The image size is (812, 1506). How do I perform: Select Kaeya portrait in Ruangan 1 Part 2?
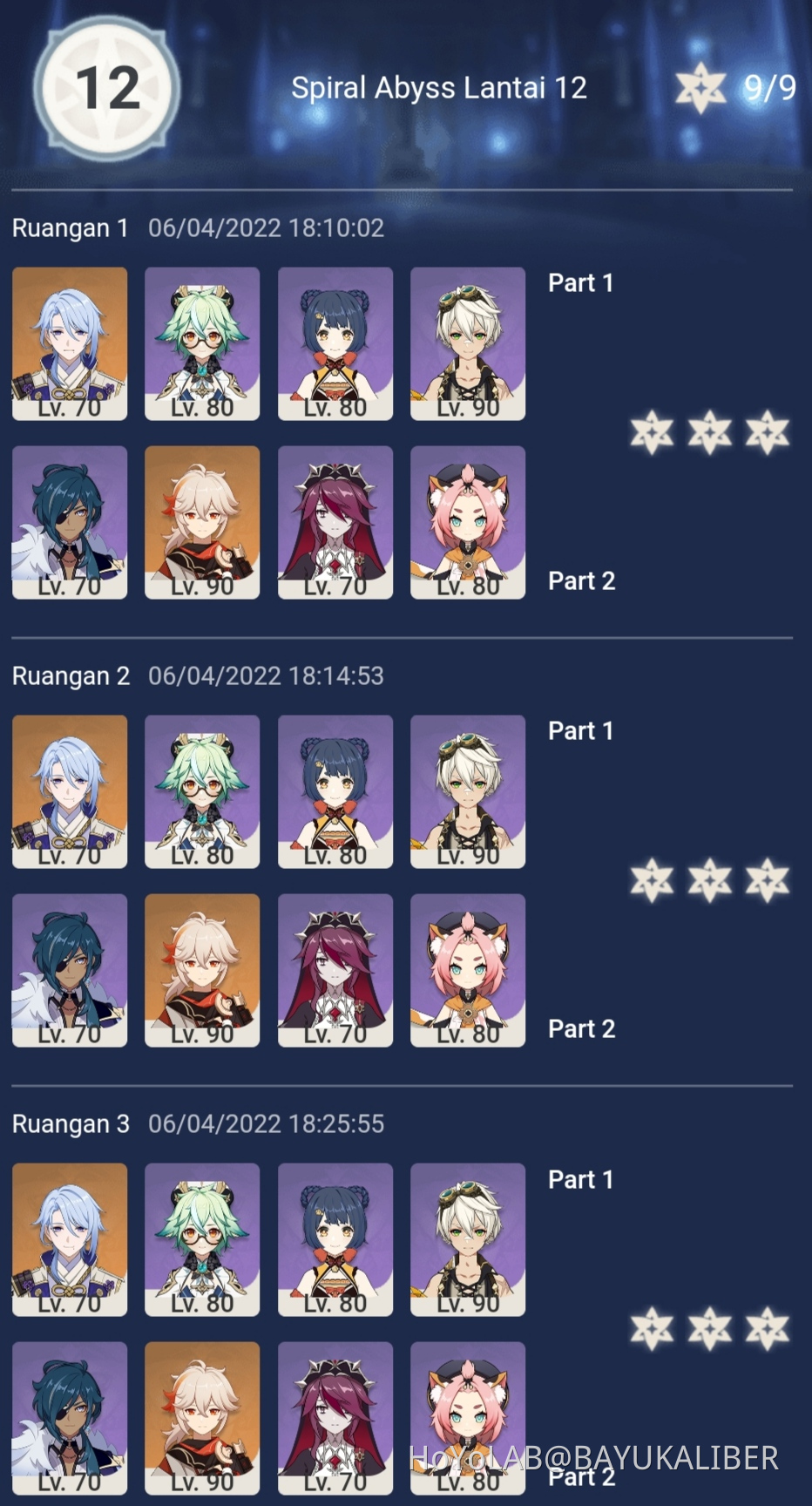[x=70, y=523]
